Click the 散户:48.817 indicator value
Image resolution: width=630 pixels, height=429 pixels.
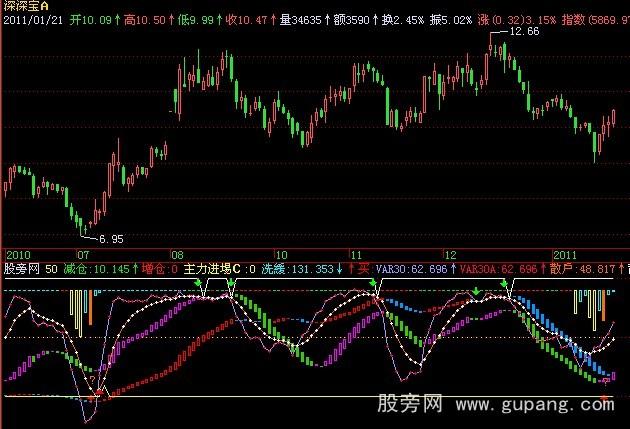coord(583,269)
